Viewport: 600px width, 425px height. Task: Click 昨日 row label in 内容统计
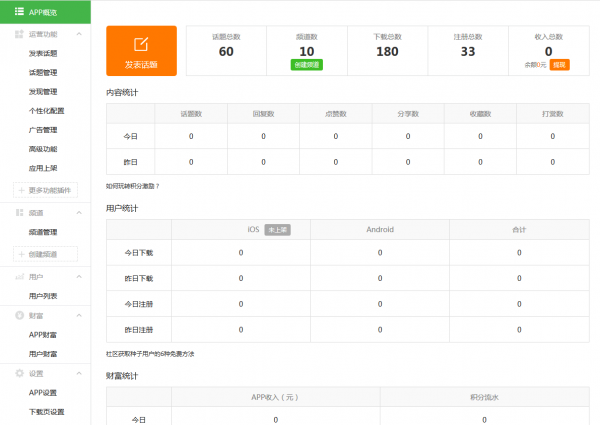click(130, 162)
